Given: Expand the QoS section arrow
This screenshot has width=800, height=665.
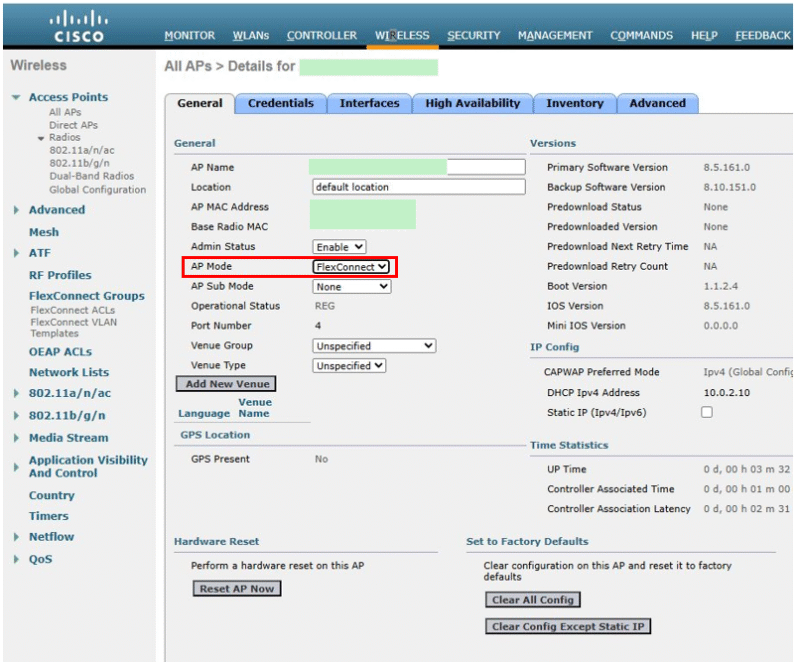Looking at the screenshot, I should coord(16,559).
